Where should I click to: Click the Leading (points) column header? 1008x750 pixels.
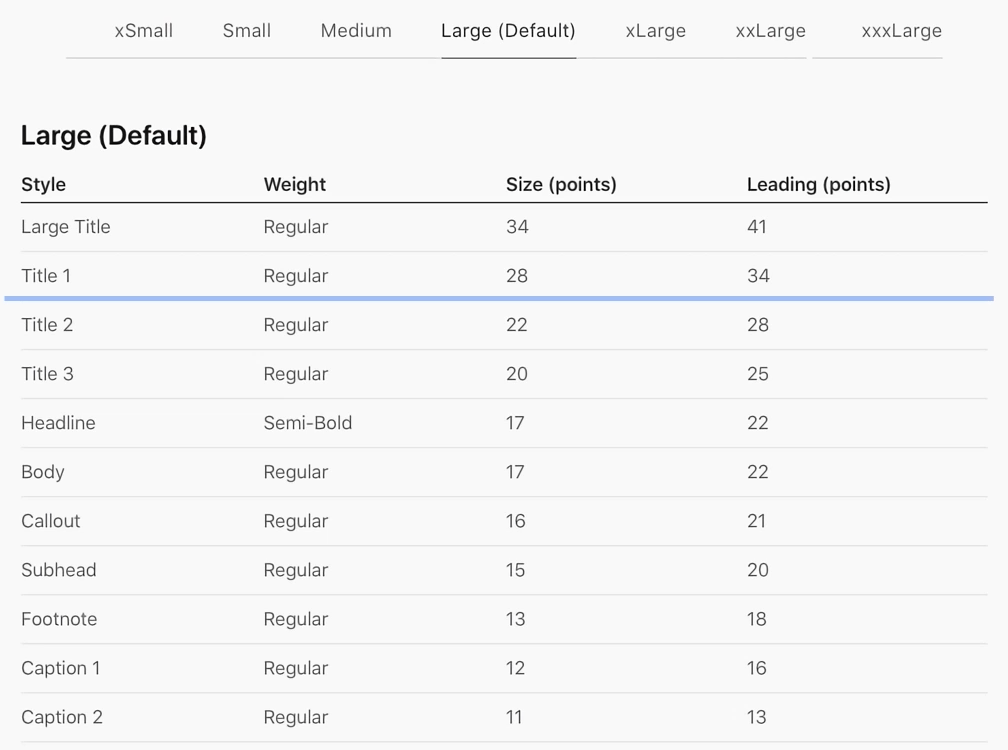pos(818,185)
